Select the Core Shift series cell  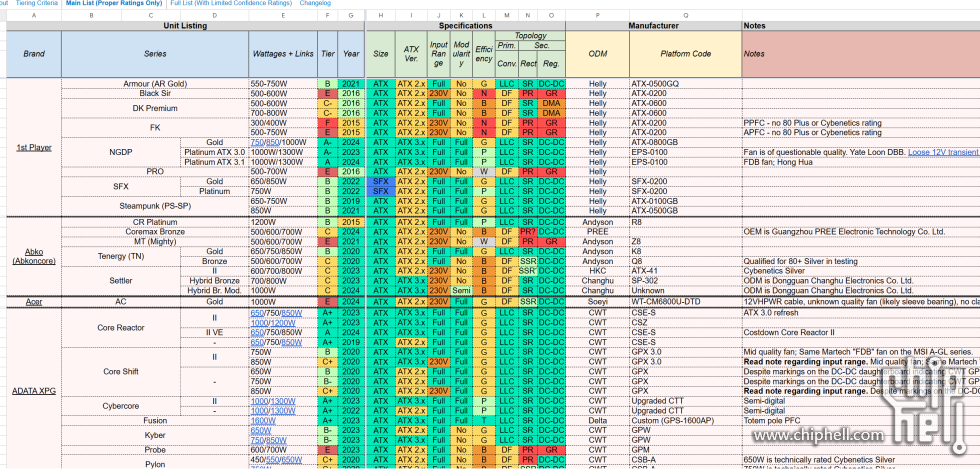coord(121,372)
